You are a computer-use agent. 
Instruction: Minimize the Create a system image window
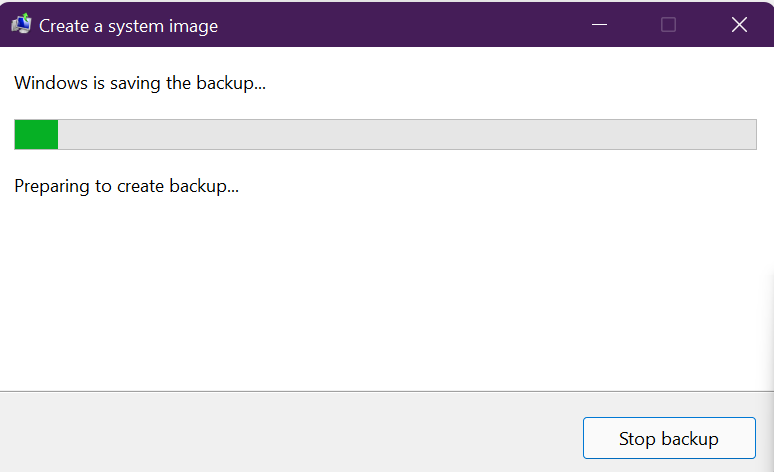[x=600, y=25]
